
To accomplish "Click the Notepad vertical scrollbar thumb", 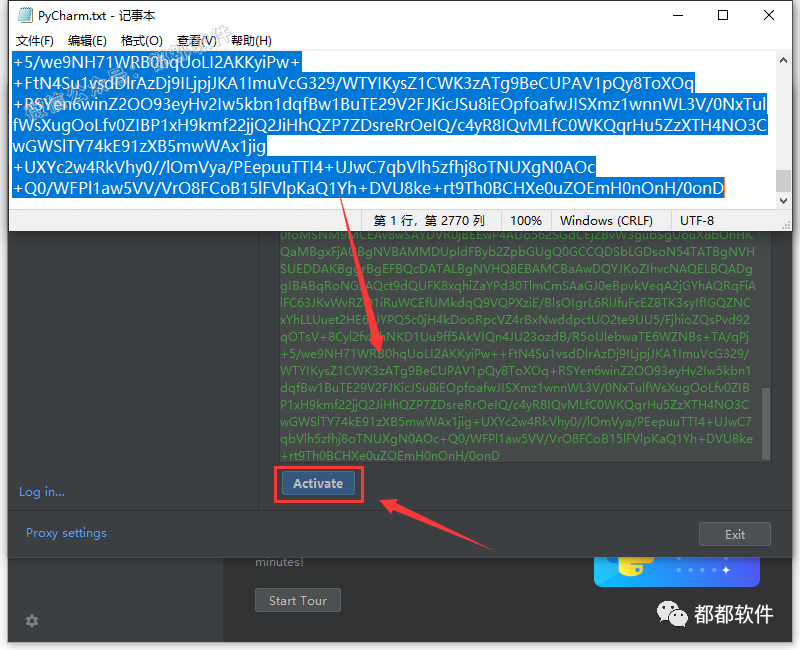I will [784, 180].
